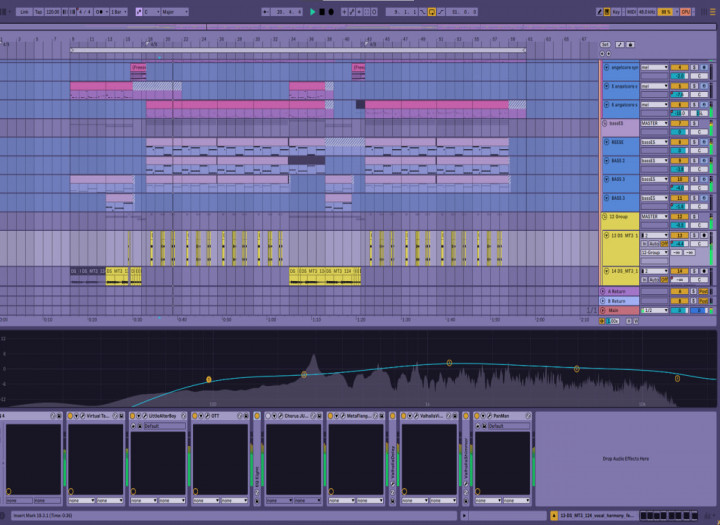This screenshot has height=525, width=720.
Task: Click the Set button above track list
Action: click(606, 44)
